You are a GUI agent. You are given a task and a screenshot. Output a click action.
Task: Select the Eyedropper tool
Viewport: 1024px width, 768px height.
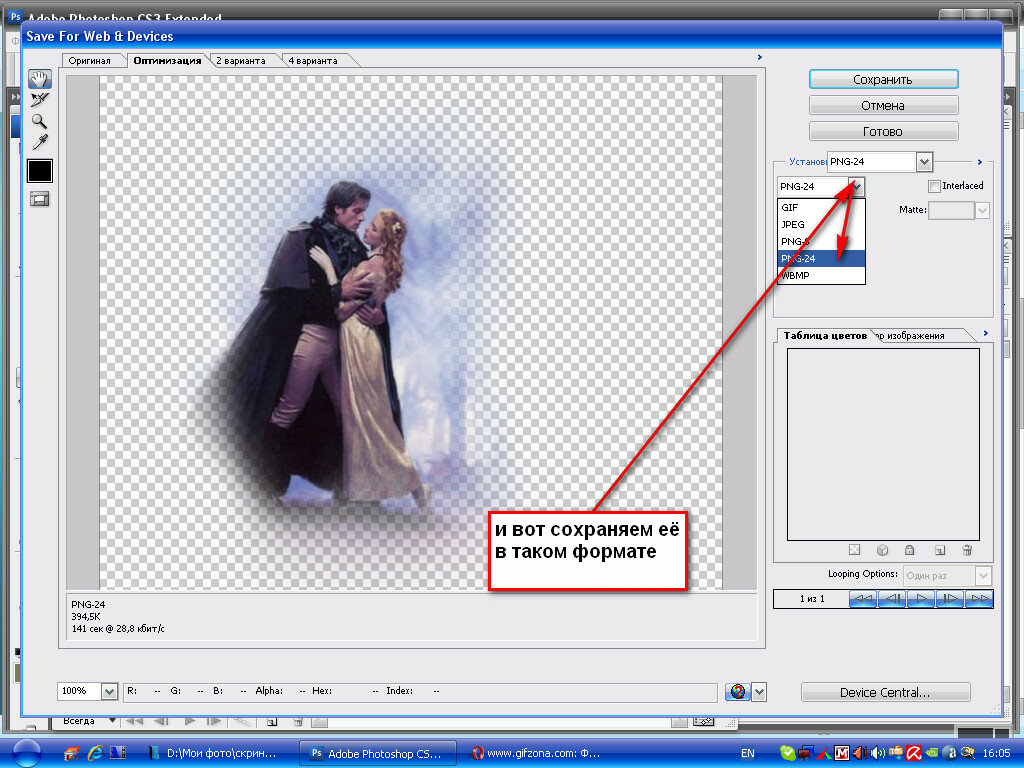coord(40,141)
